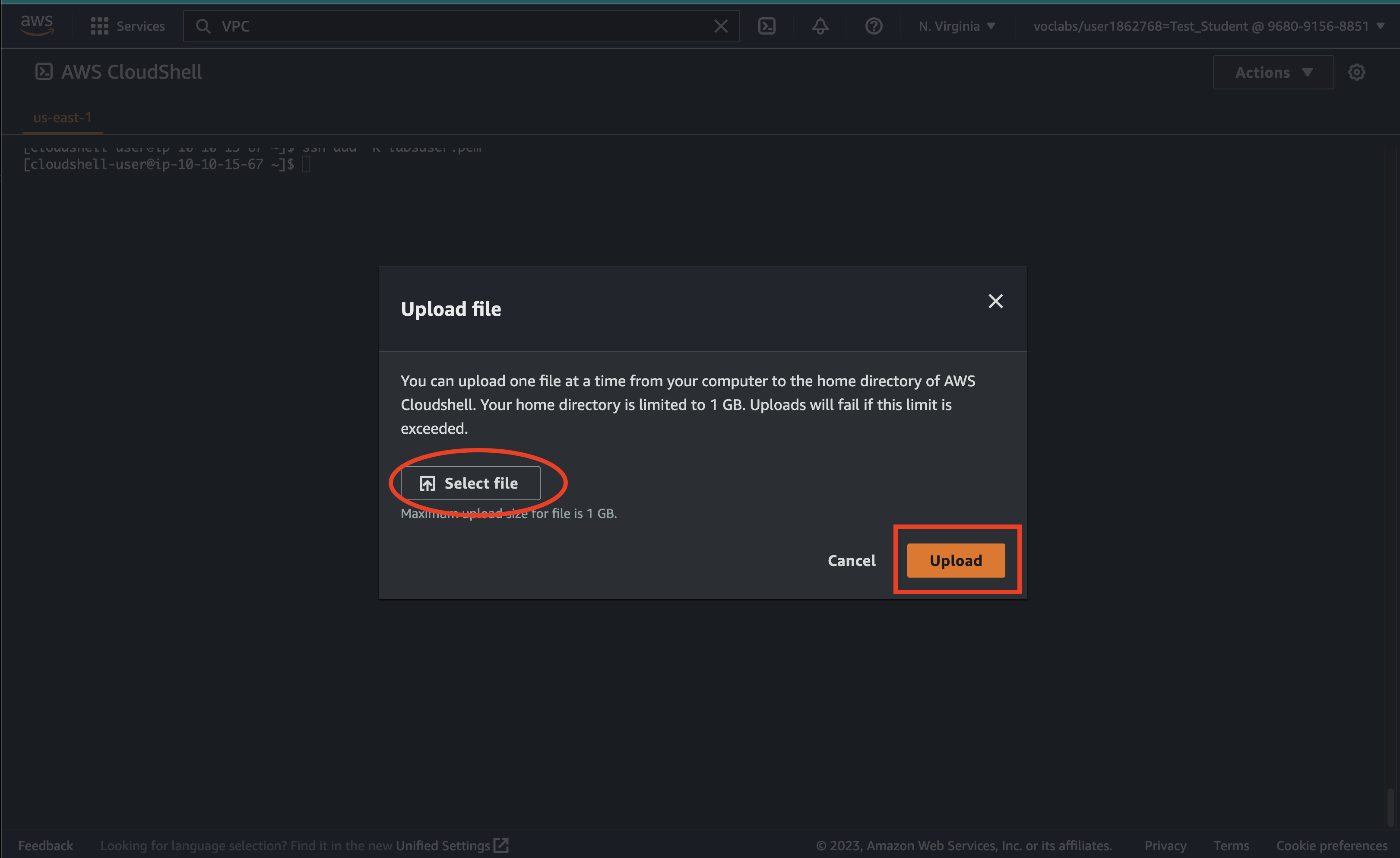Open Cookie preferences
Viewport: 1400px width, 858px height.
tap(1331, 845)
